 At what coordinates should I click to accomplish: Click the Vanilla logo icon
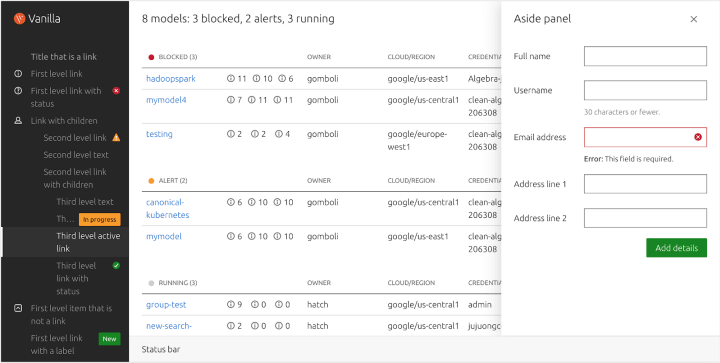[19, 19]
